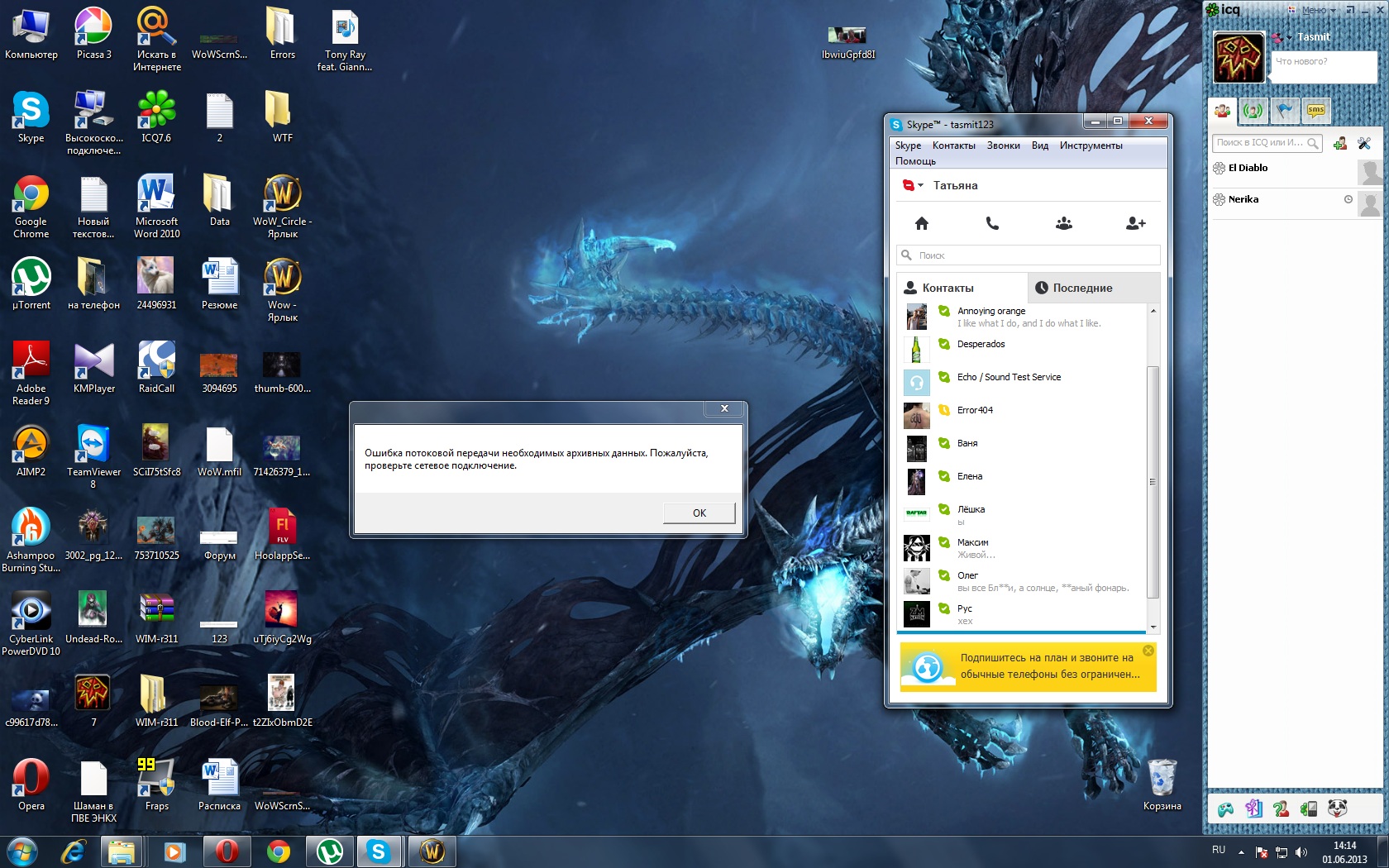1389x868 pixels.
Task: Click ICQ games controller icon
Action: tap(1225, 809)
